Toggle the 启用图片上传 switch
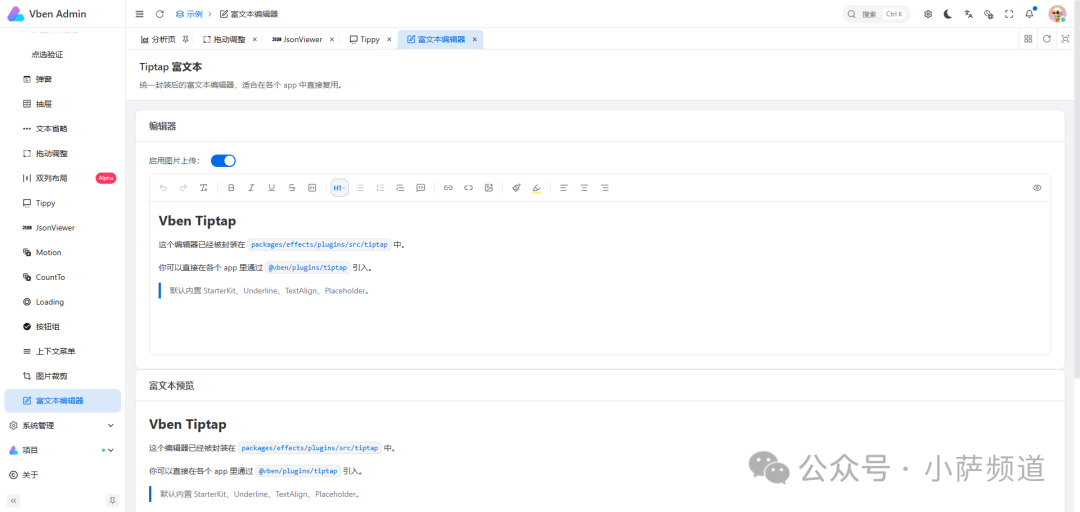 coord(223,161)
